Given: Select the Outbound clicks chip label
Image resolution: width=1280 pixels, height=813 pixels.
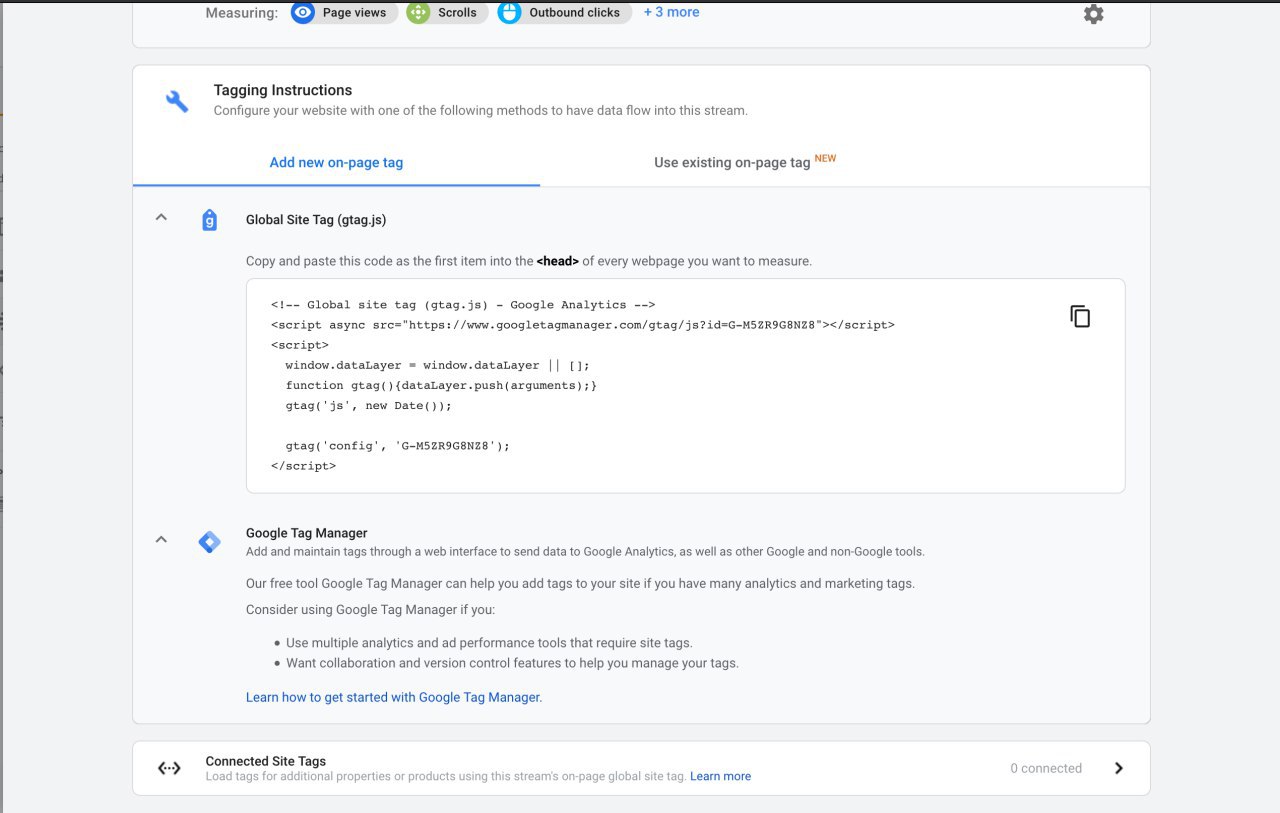Looking at the screenshot, I should 574,13.
